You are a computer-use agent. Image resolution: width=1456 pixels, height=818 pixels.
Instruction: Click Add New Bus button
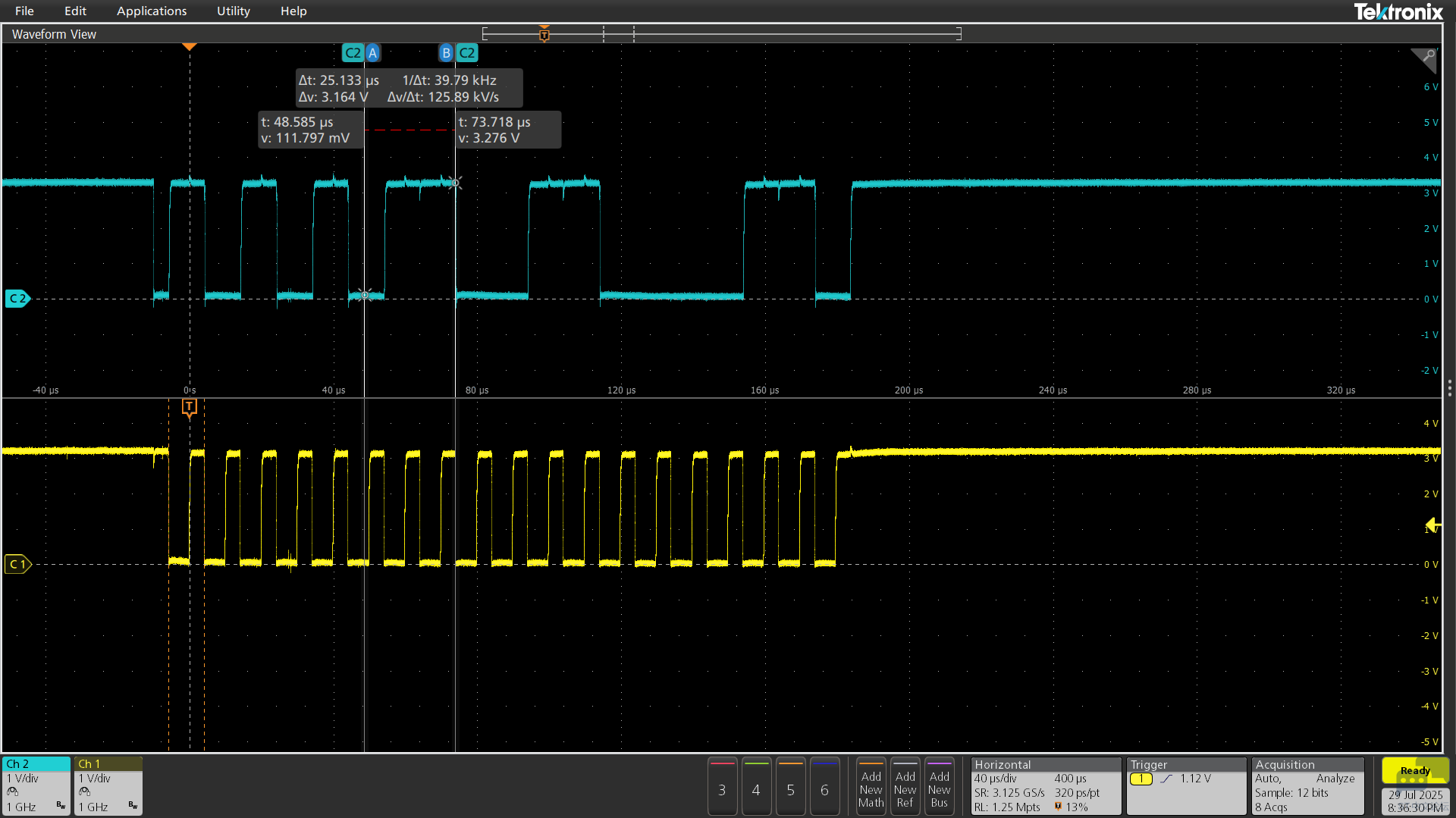click(939, 787)
